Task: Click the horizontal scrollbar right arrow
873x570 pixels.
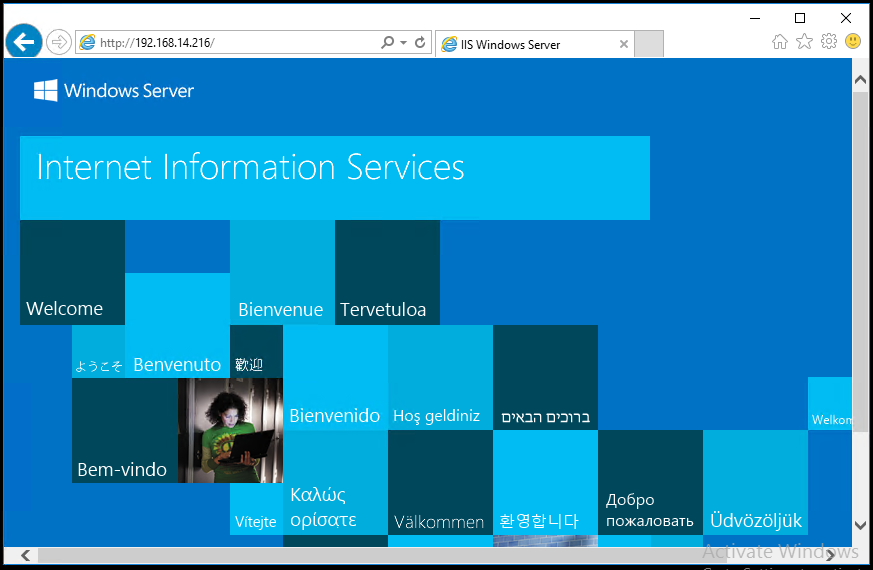Action: [x=831, y=555]
